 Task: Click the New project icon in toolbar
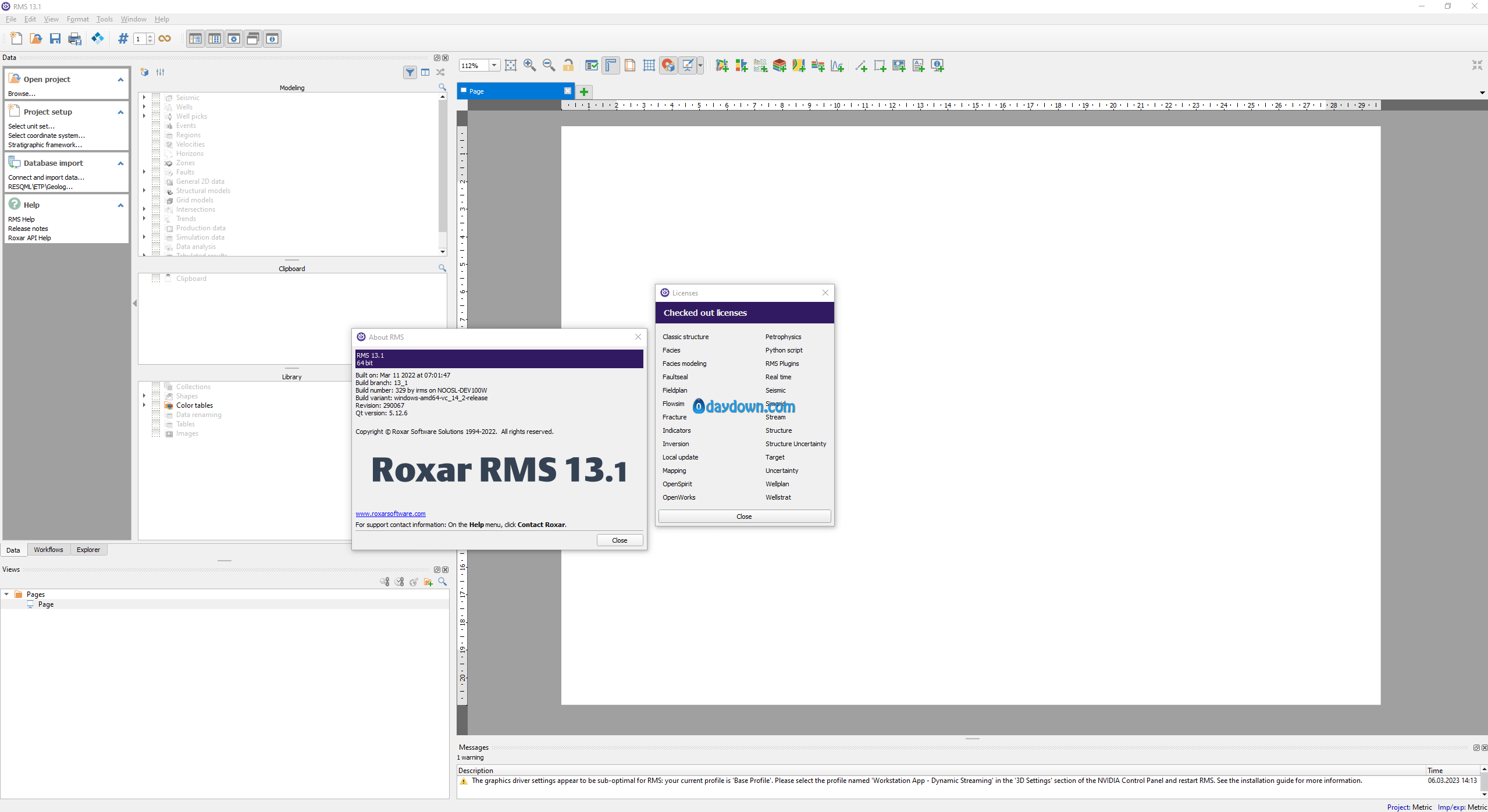(x=16, y=39)
